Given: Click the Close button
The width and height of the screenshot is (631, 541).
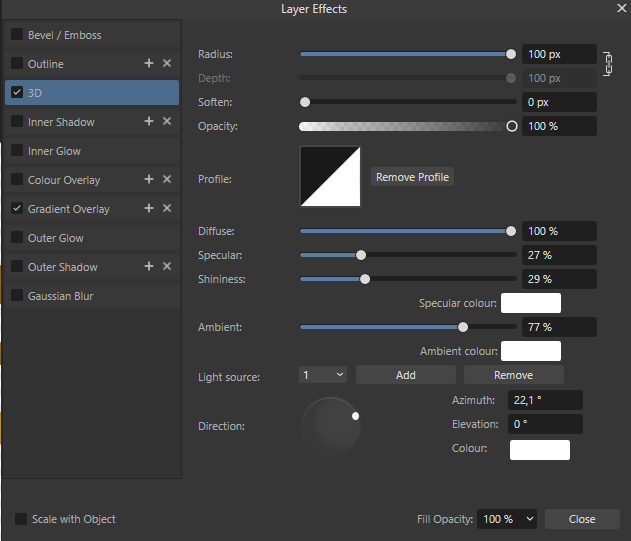Looking at the screenshot, I should [582, 519].
